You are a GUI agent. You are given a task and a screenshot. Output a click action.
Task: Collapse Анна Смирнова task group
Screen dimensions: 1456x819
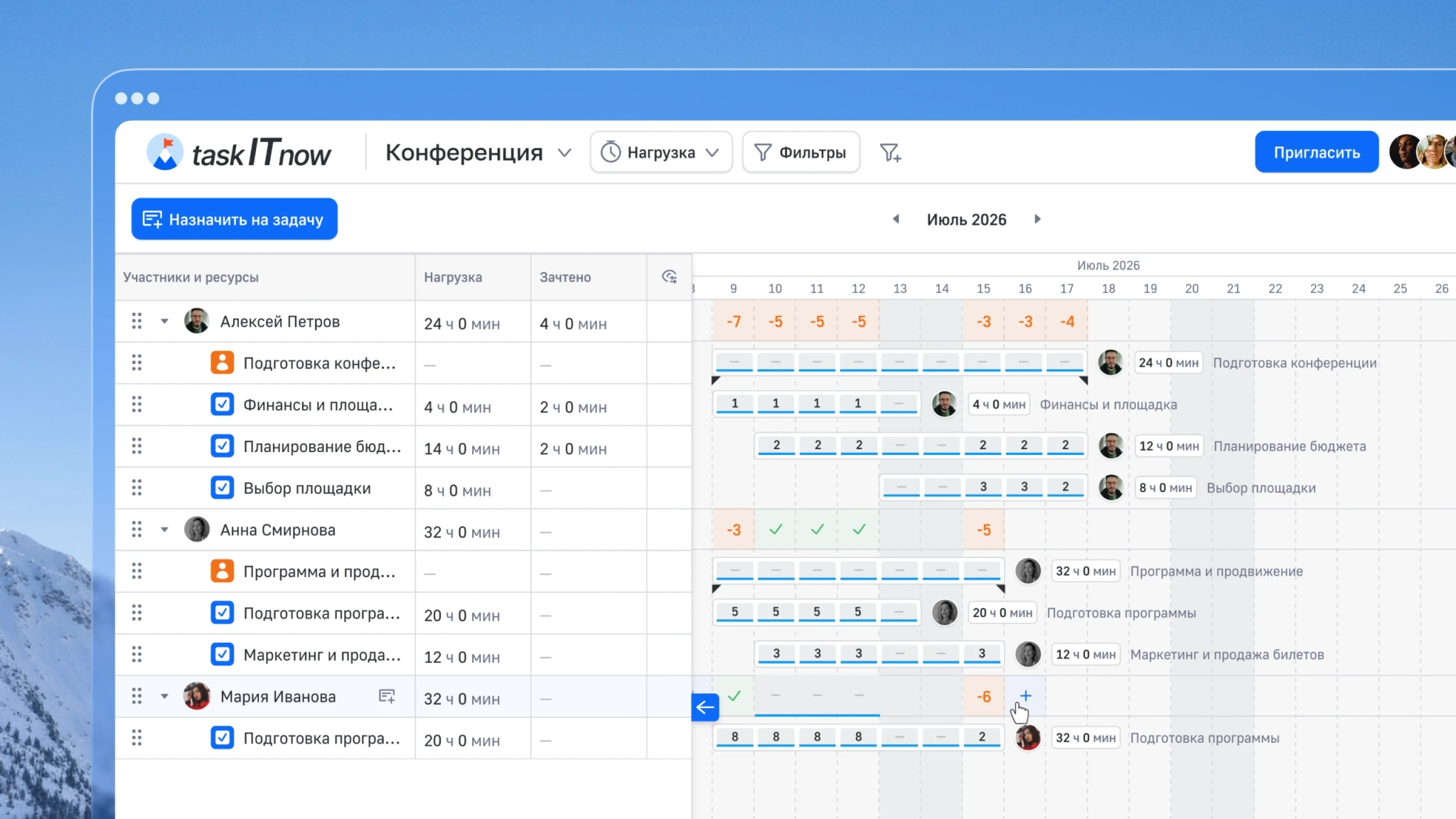click(x=164, y=530)
